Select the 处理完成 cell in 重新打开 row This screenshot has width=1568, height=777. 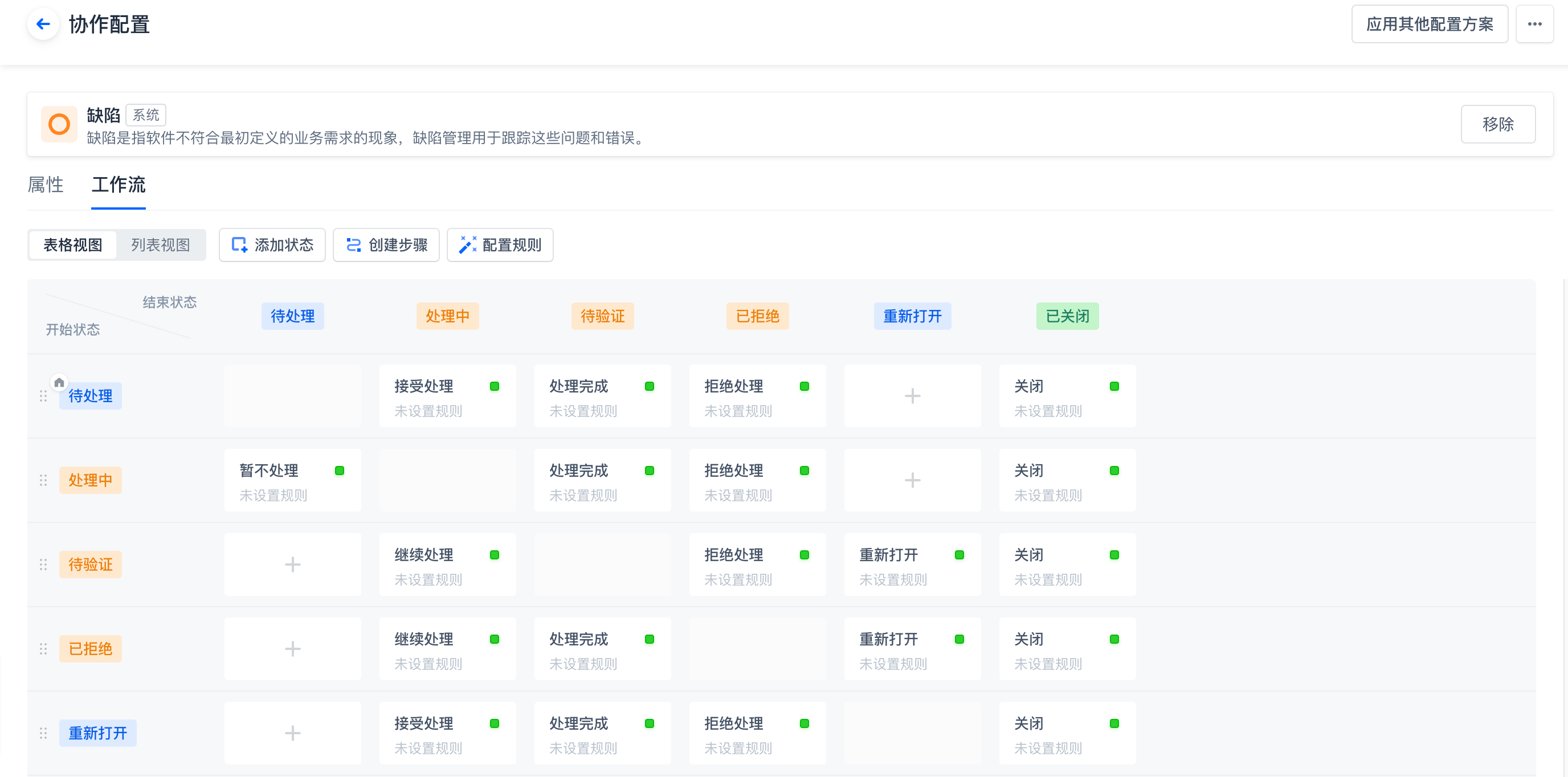(x=602, y=733)
